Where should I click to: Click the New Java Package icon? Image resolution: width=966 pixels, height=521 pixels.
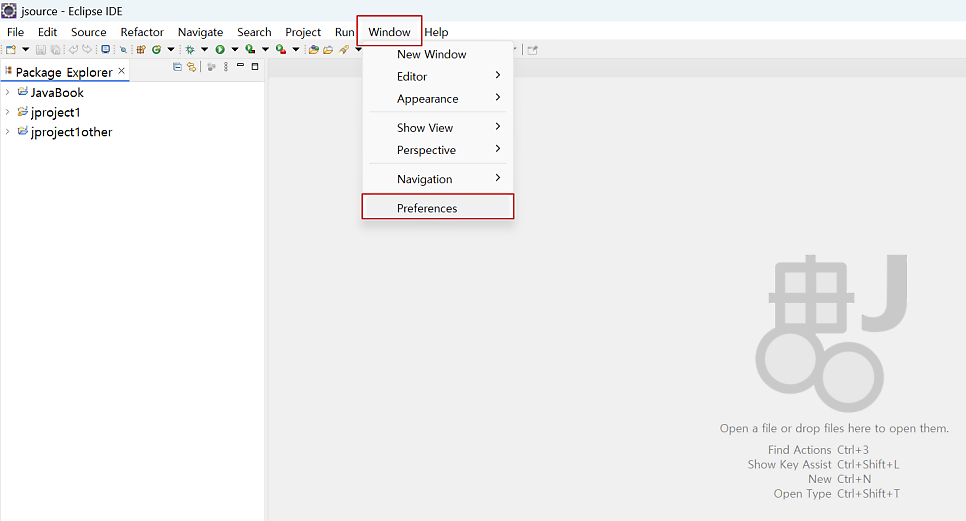[x=141, y=50]
